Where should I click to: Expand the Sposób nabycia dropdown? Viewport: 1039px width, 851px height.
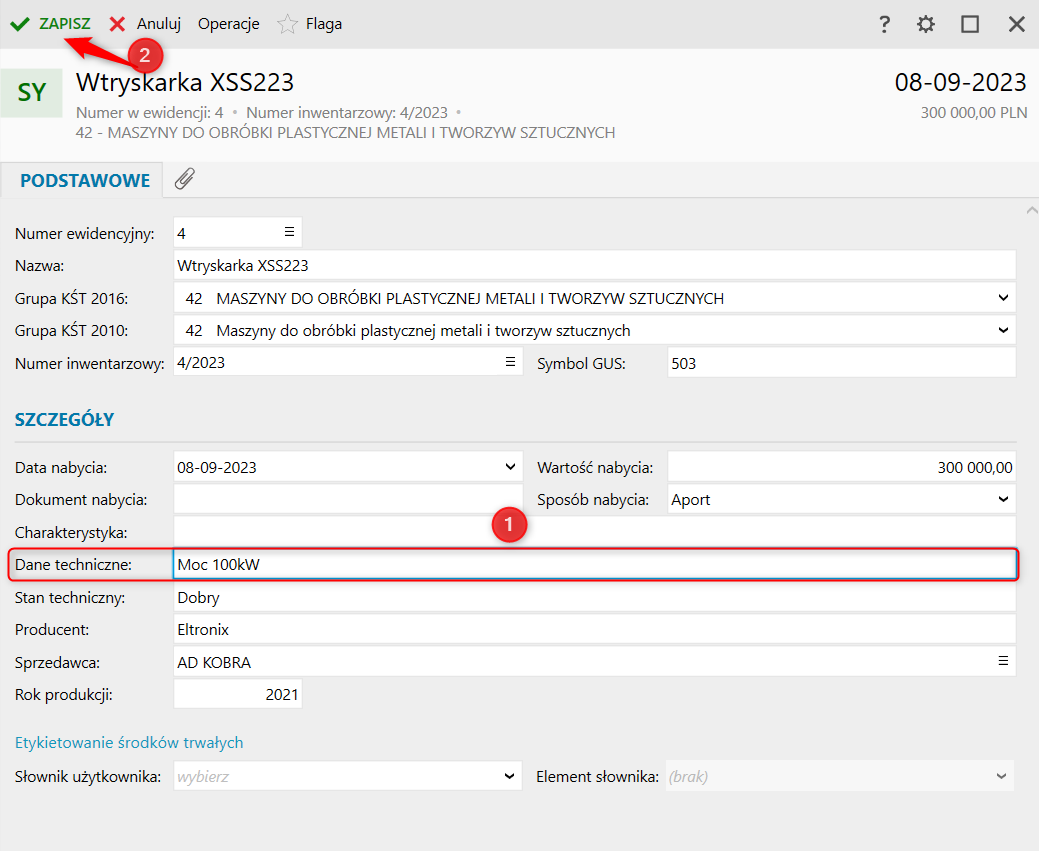(x=1003, y=499)
